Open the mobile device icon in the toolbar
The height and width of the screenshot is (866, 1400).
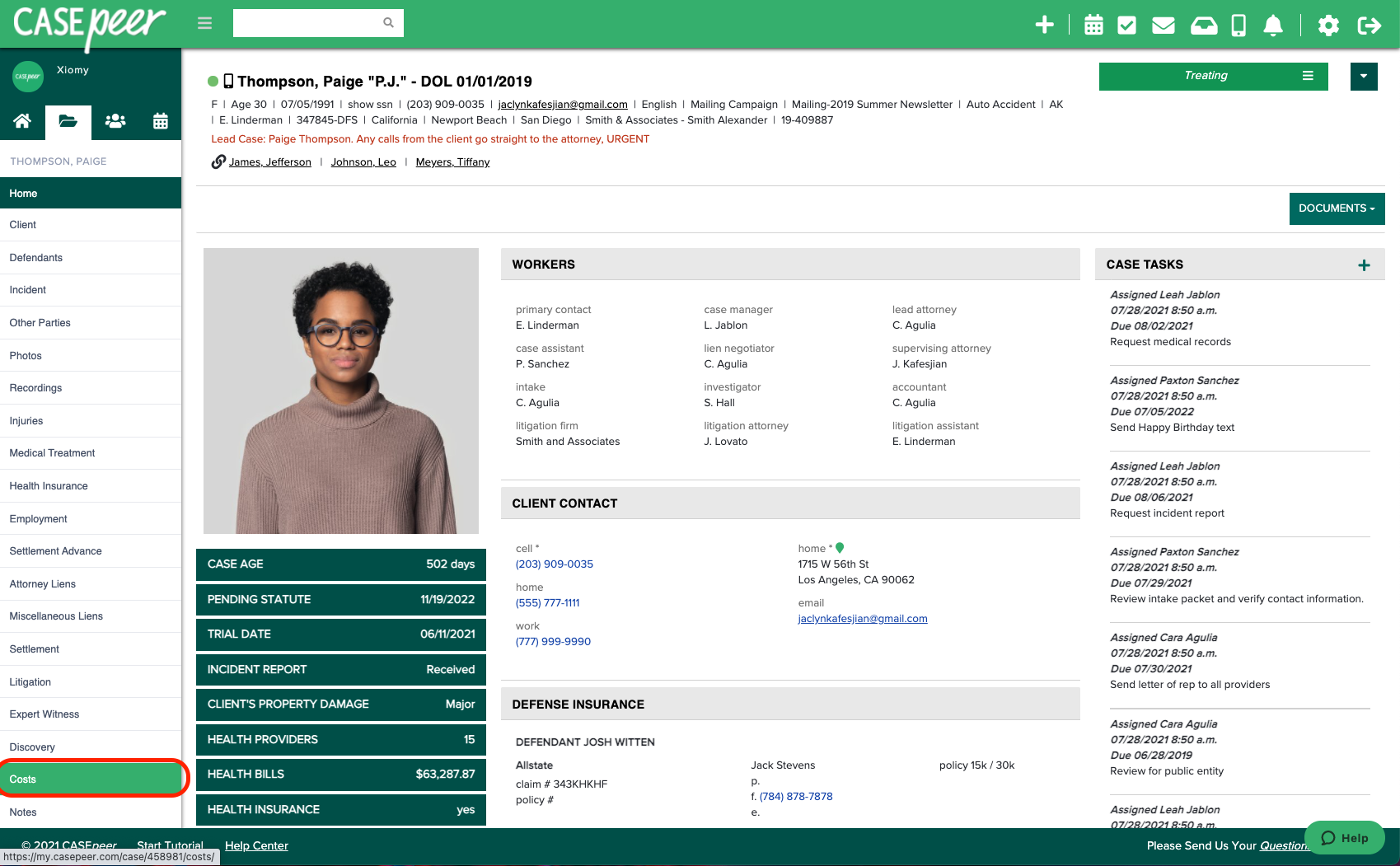1238,26
